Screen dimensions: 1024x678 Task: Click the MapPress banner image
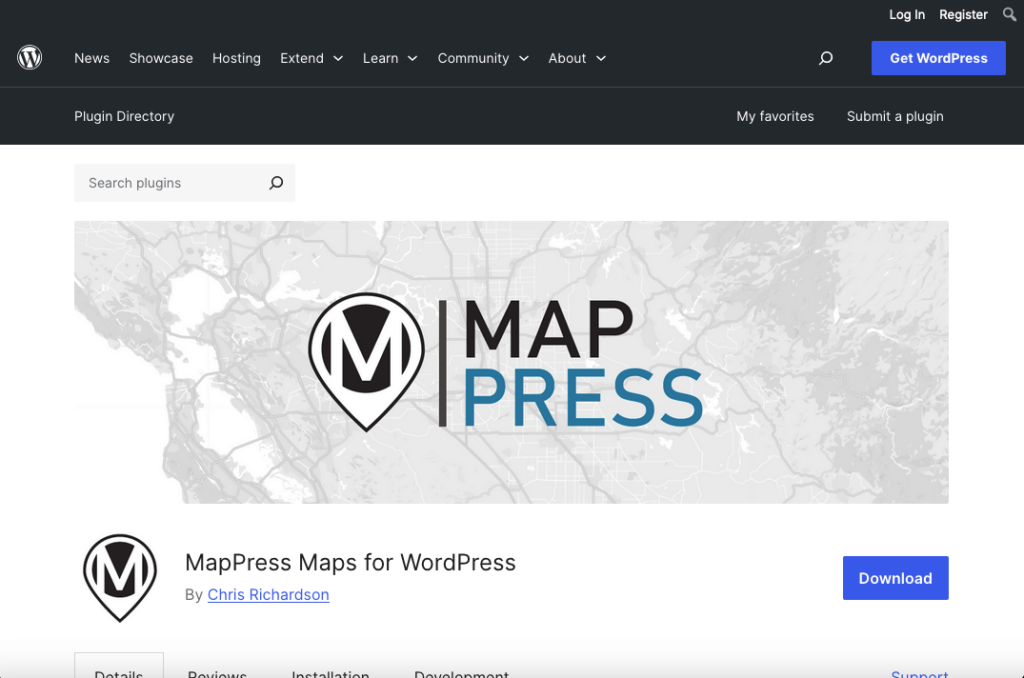pos(511,362)
